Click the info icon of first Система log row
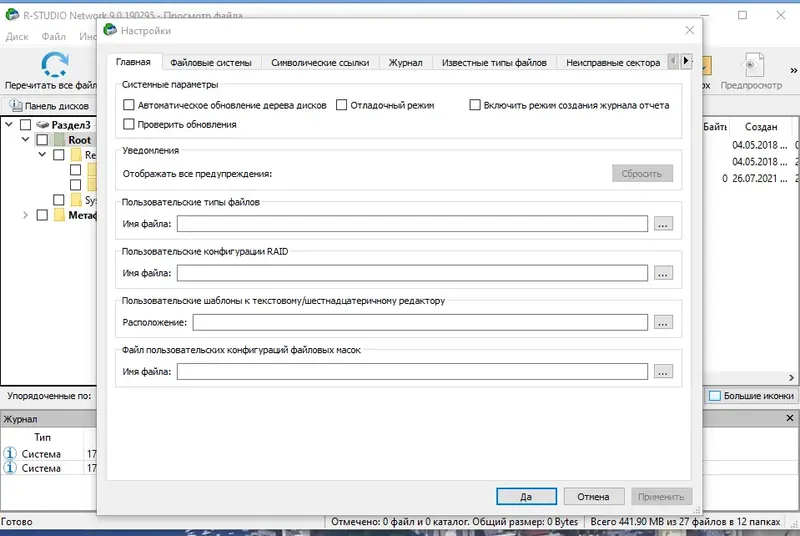The width and height of the screenshot is (800, 536). pyautogui.click(x=10, y=453)
